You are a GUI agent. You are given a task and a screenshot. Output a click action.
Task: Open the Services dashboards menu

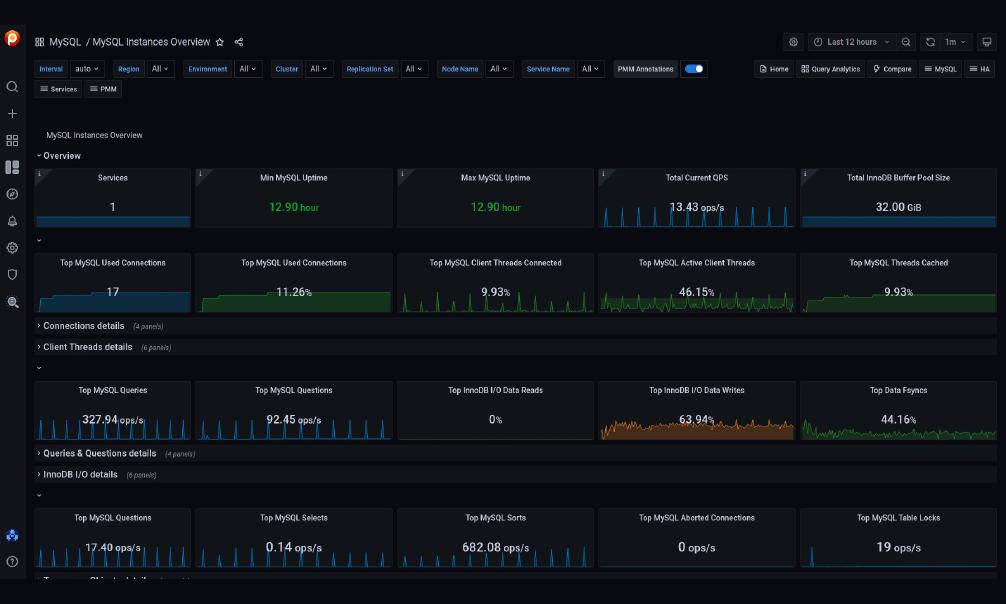58,89
